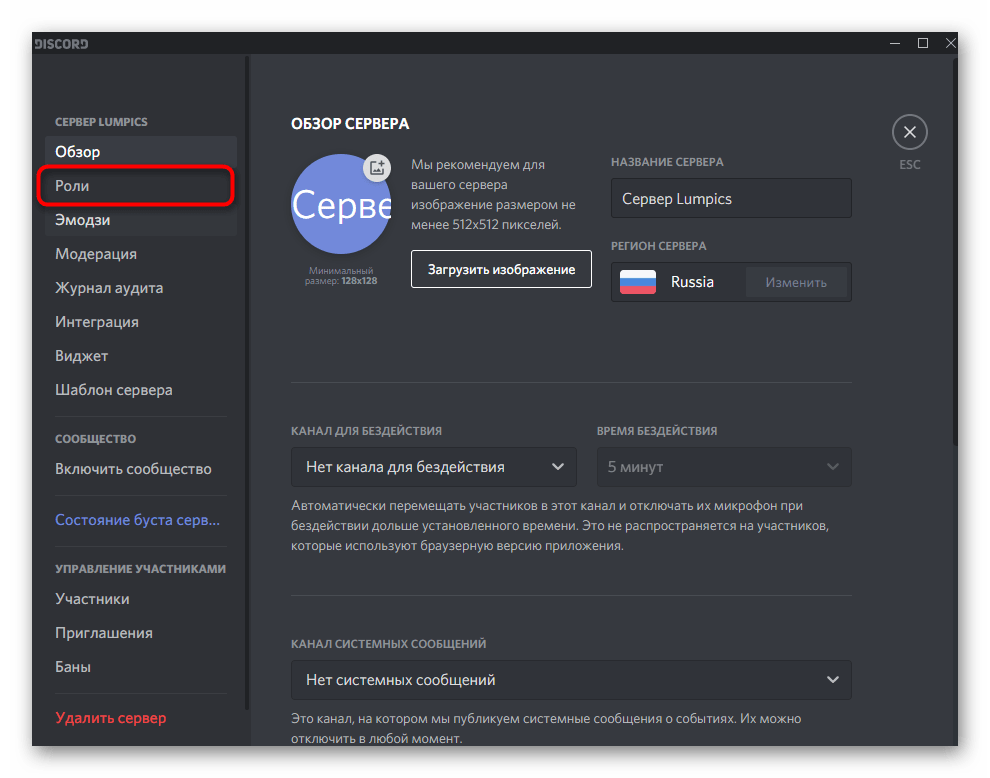The height and width of the screenshot is (778, 990).
Task: Expand the '5 минут' inactivity time dropdown
Action: 723,466
